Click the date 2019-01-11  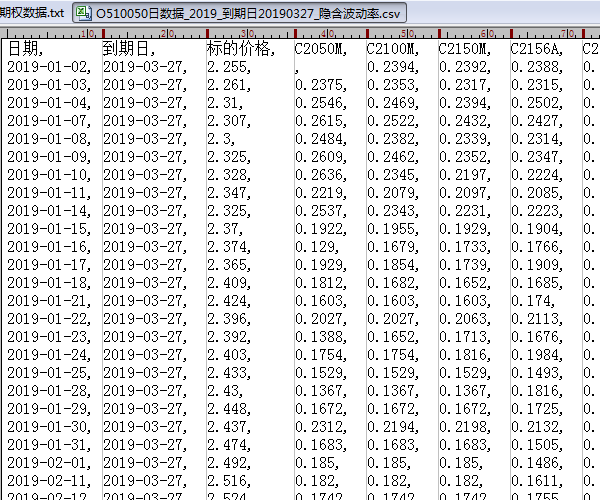pyautogui.click(x=49, y=193)
